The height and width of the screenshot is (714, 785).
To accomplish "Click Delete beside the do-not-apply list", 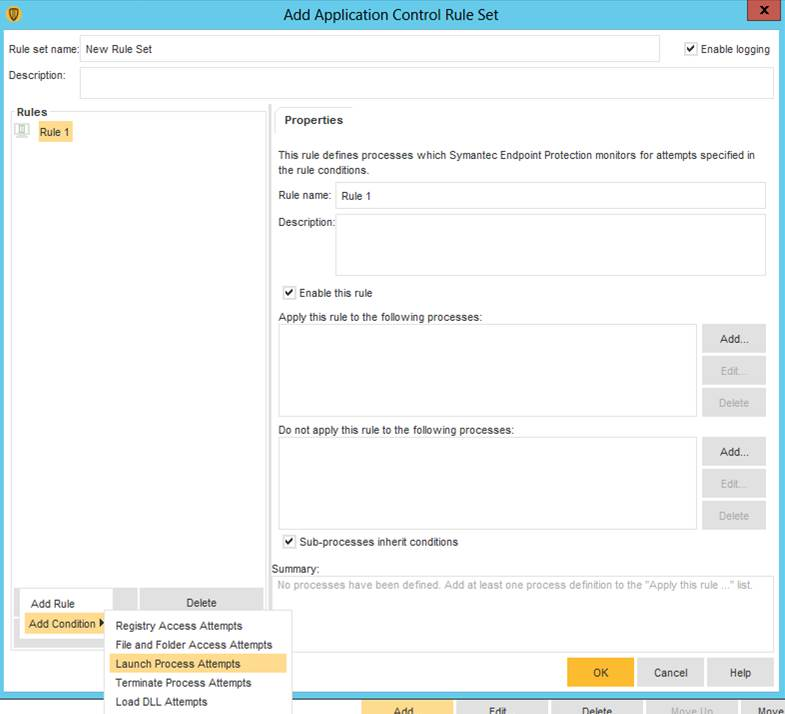I will tap(734, 515).
